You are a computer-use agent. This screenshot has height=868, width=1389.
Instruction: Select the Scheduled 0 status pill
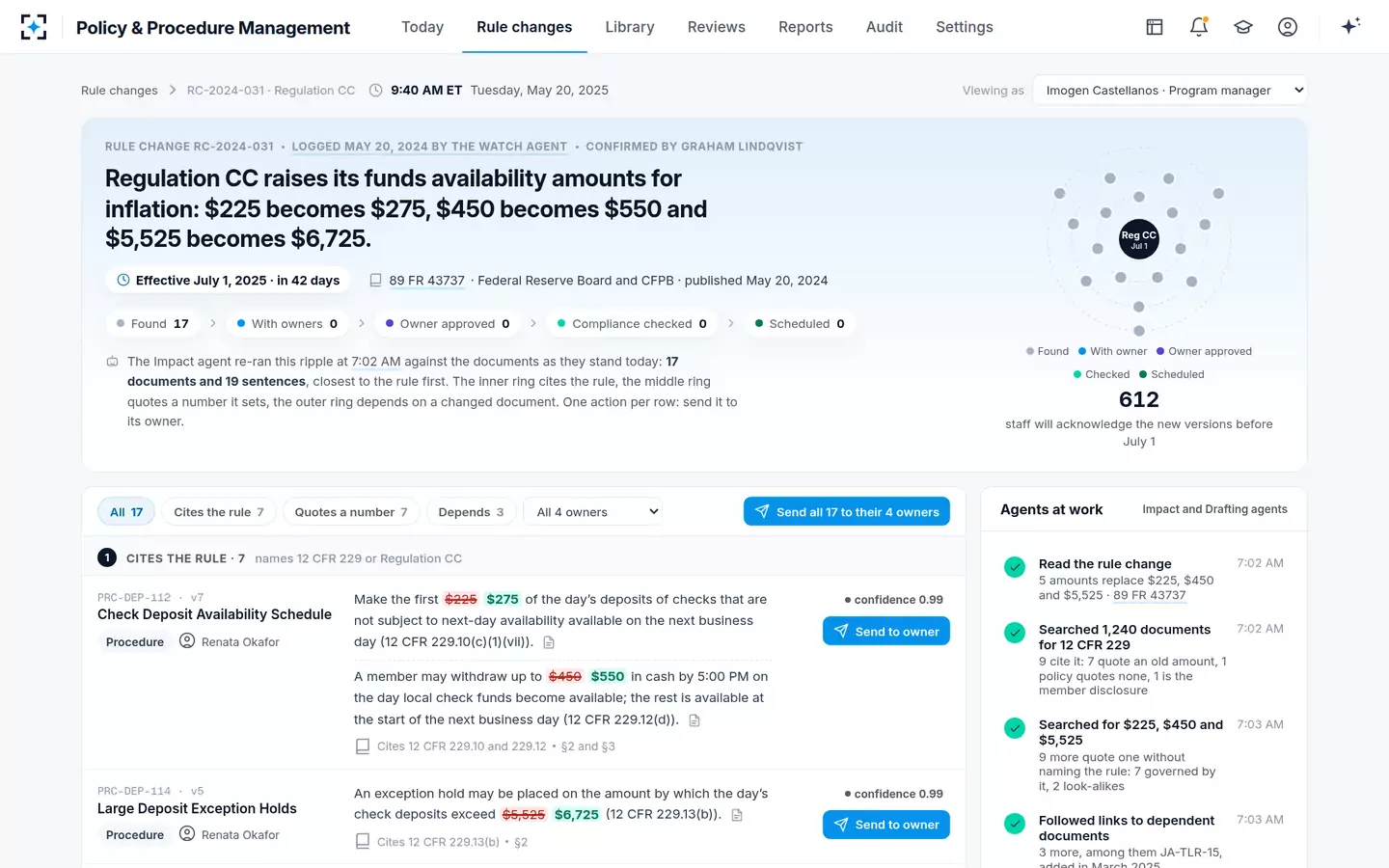pos(800,324)
